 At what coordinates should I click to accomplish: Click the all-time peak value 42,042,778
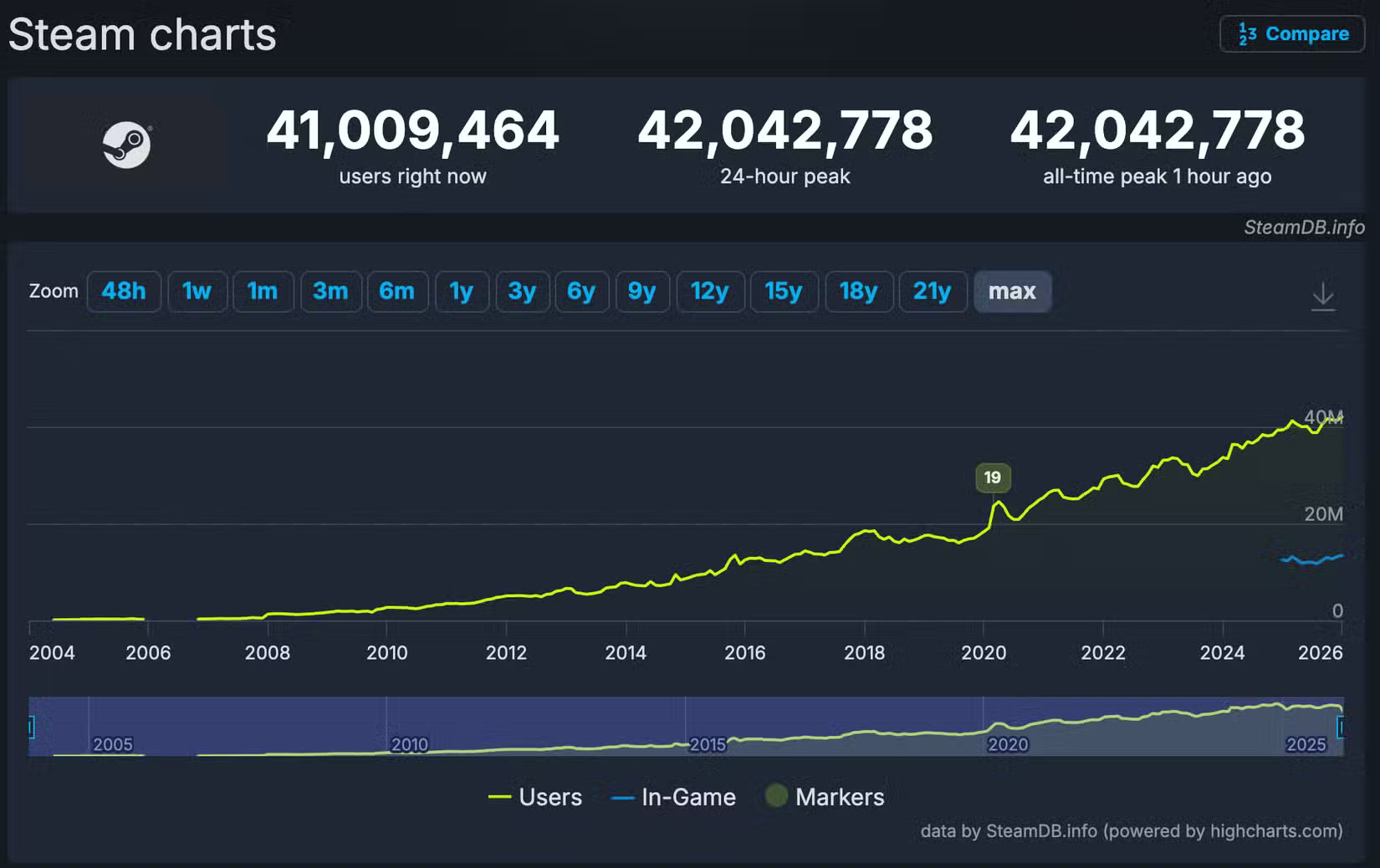pos(1158,130)
